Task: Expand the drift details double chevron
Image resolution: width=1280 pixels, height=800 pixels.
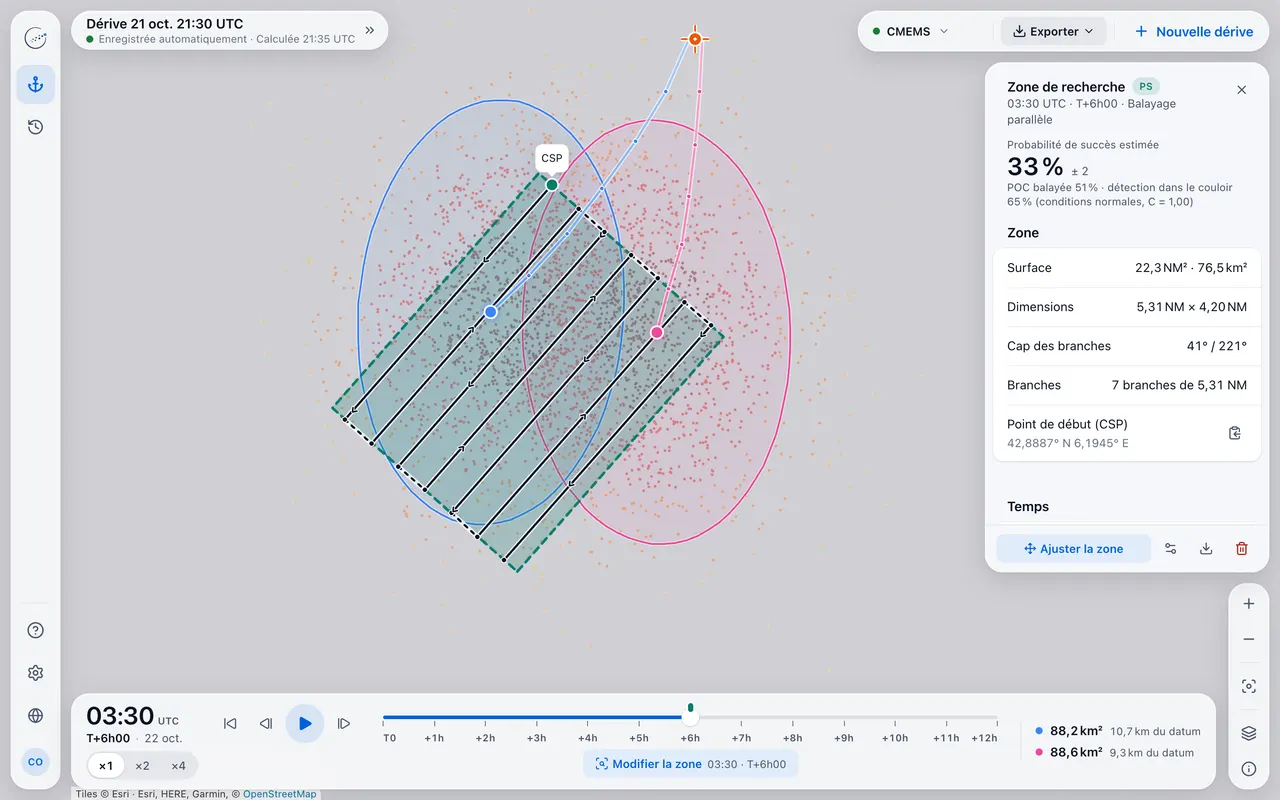Action: tap(370, 31)
